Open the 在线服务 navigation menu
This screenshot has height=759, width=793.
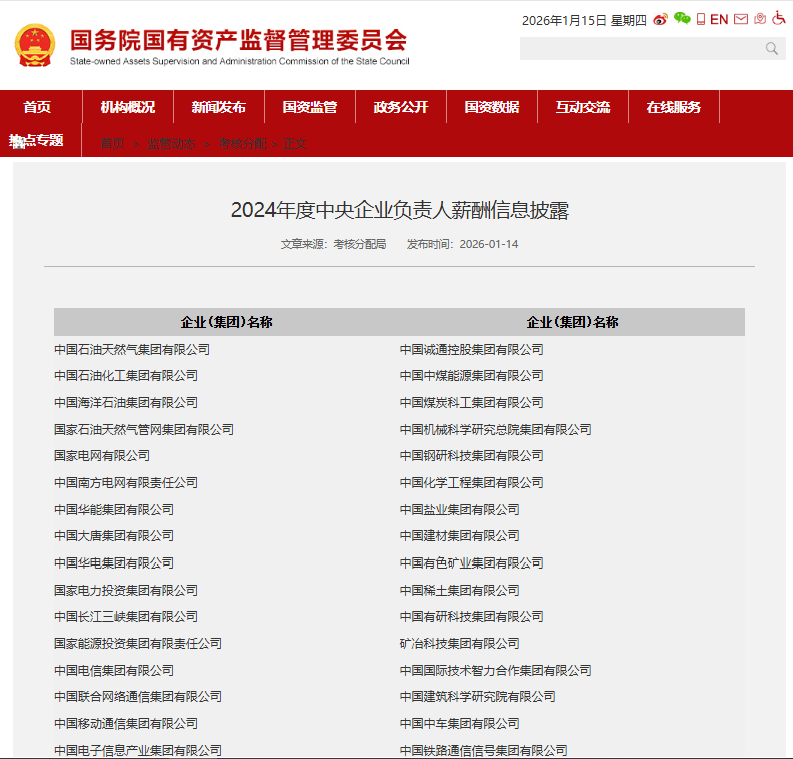point(674,107)
